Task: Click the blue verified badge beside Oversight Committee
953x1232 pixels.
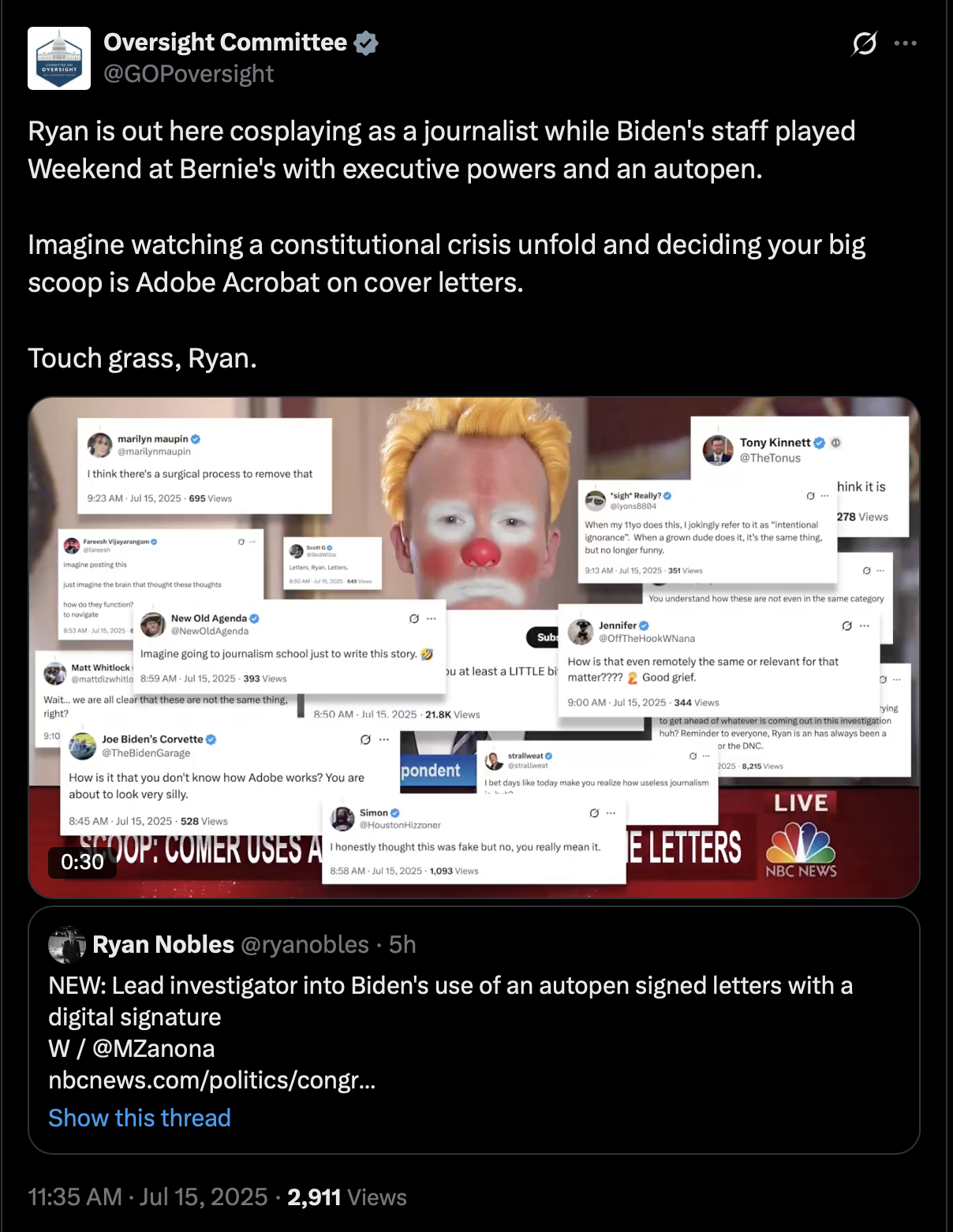Action: click(366, 43)
